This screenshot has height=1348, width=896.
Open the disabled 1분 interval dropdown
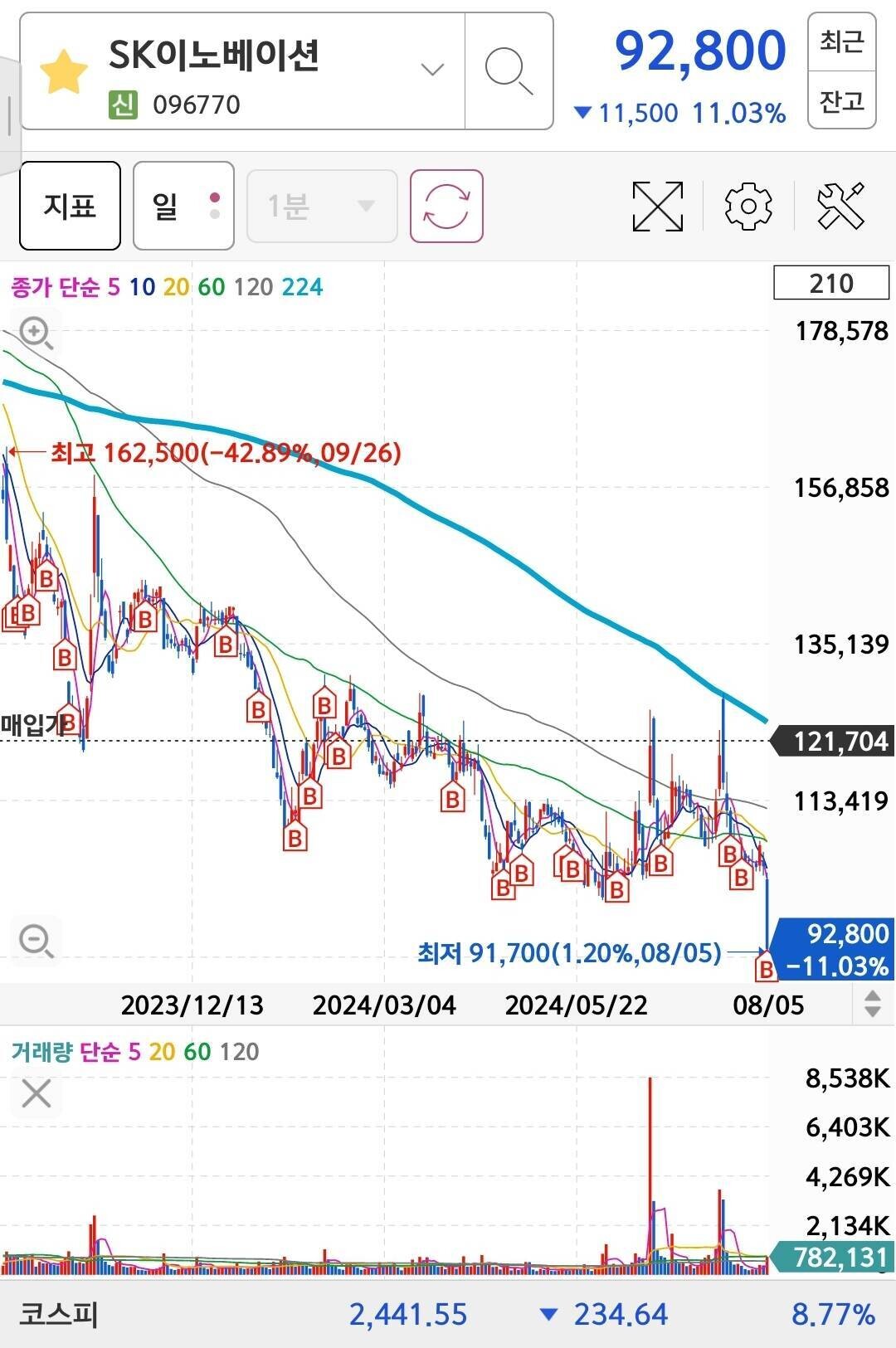tap(321, 206)
